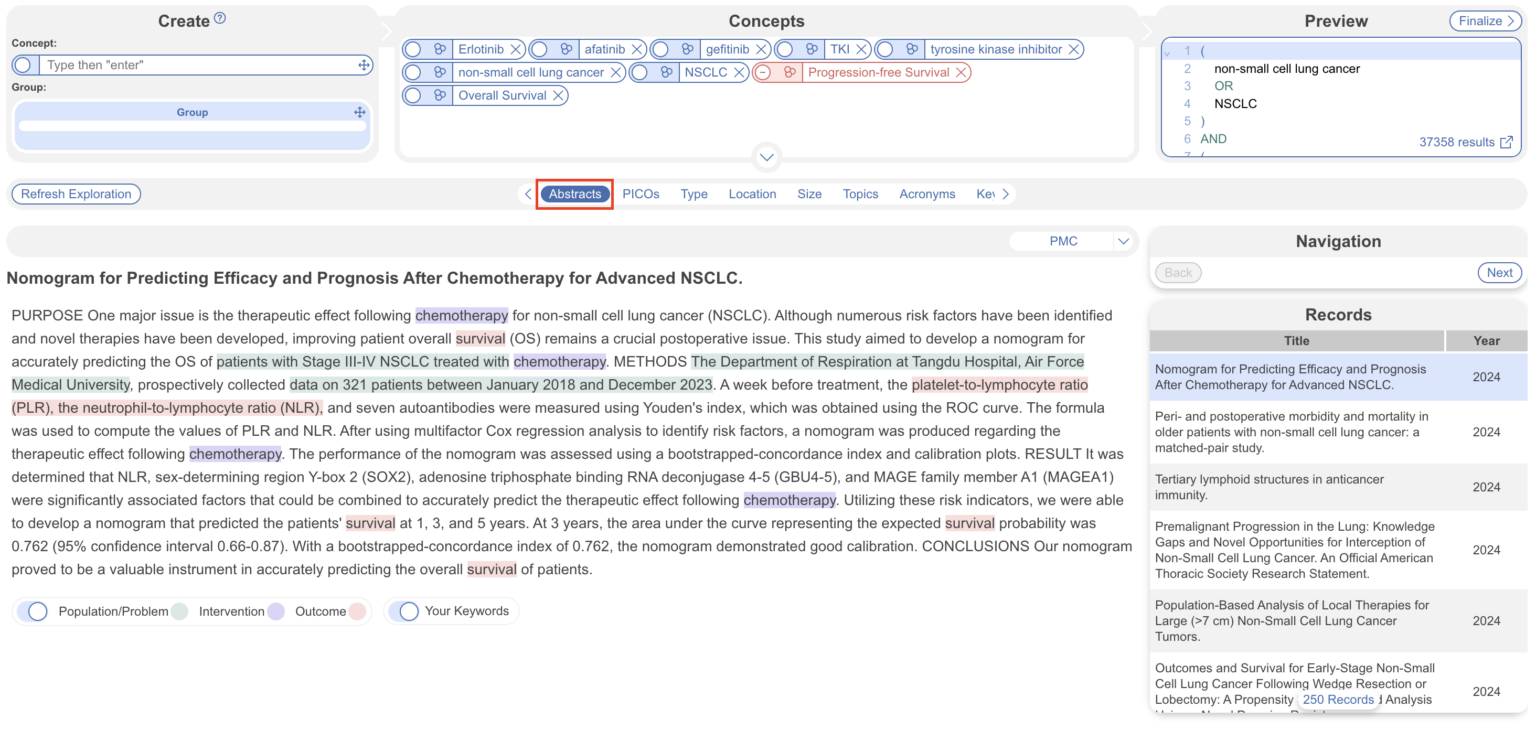Click the Finalize button
The width and height of the screenshot is (1536, 730).
[x=1484, y=20]
